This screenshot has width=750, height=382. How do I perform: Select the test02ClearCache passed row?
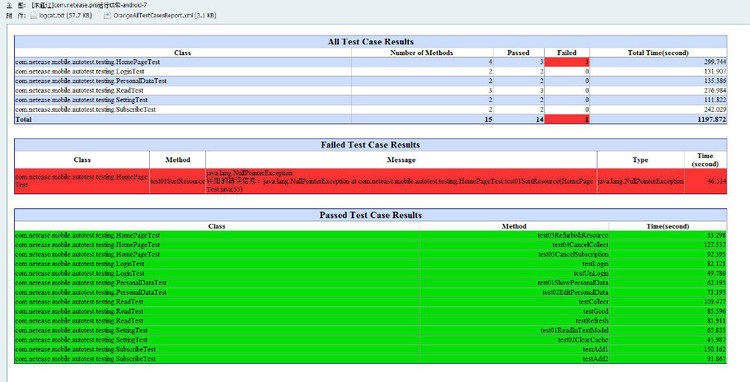click(x=371, y=340)
